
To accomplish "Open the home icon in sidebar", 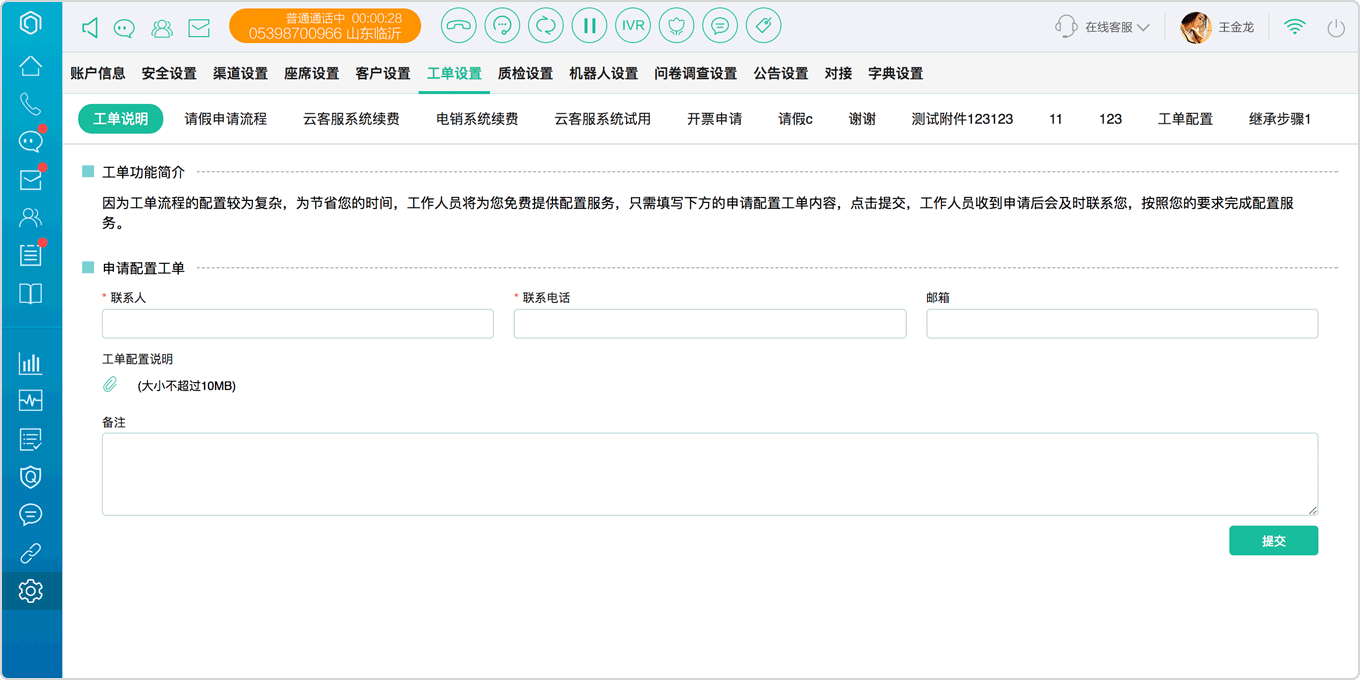I will click(31, 66).
